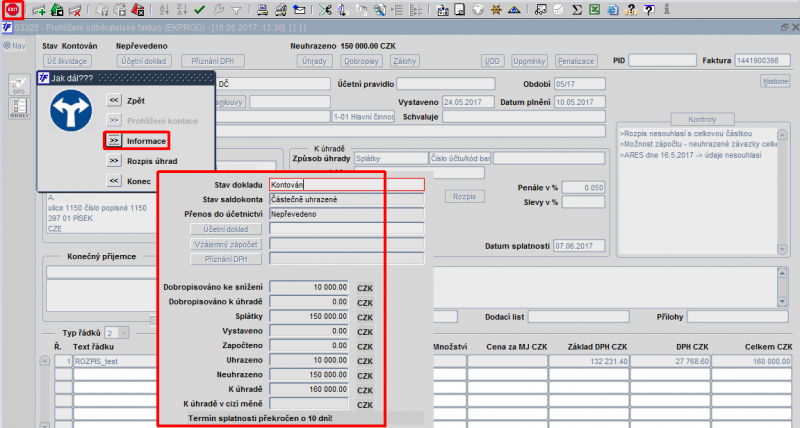Click the envelope send mail icon
This screenshot has width=800, height=428.
(x=299, y=10)
